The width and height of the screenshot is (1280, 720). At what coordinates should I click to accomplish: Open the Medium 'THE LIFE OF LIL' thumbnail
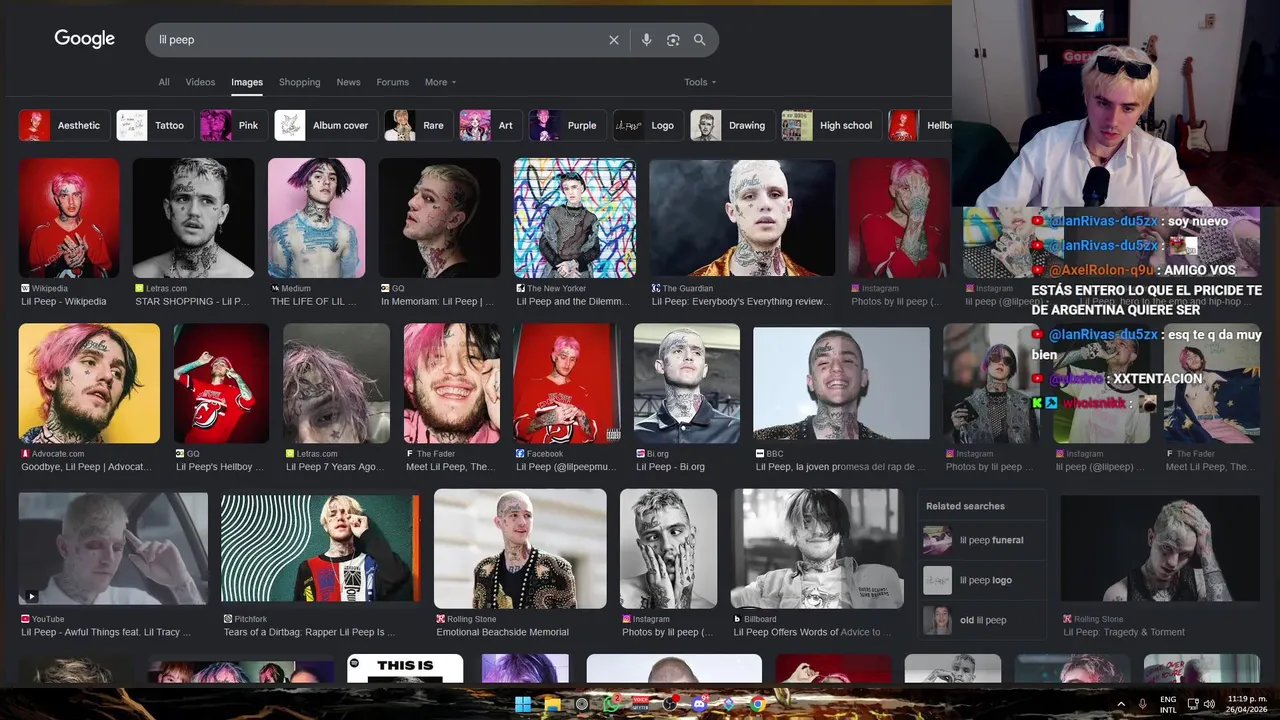(317, 218)
